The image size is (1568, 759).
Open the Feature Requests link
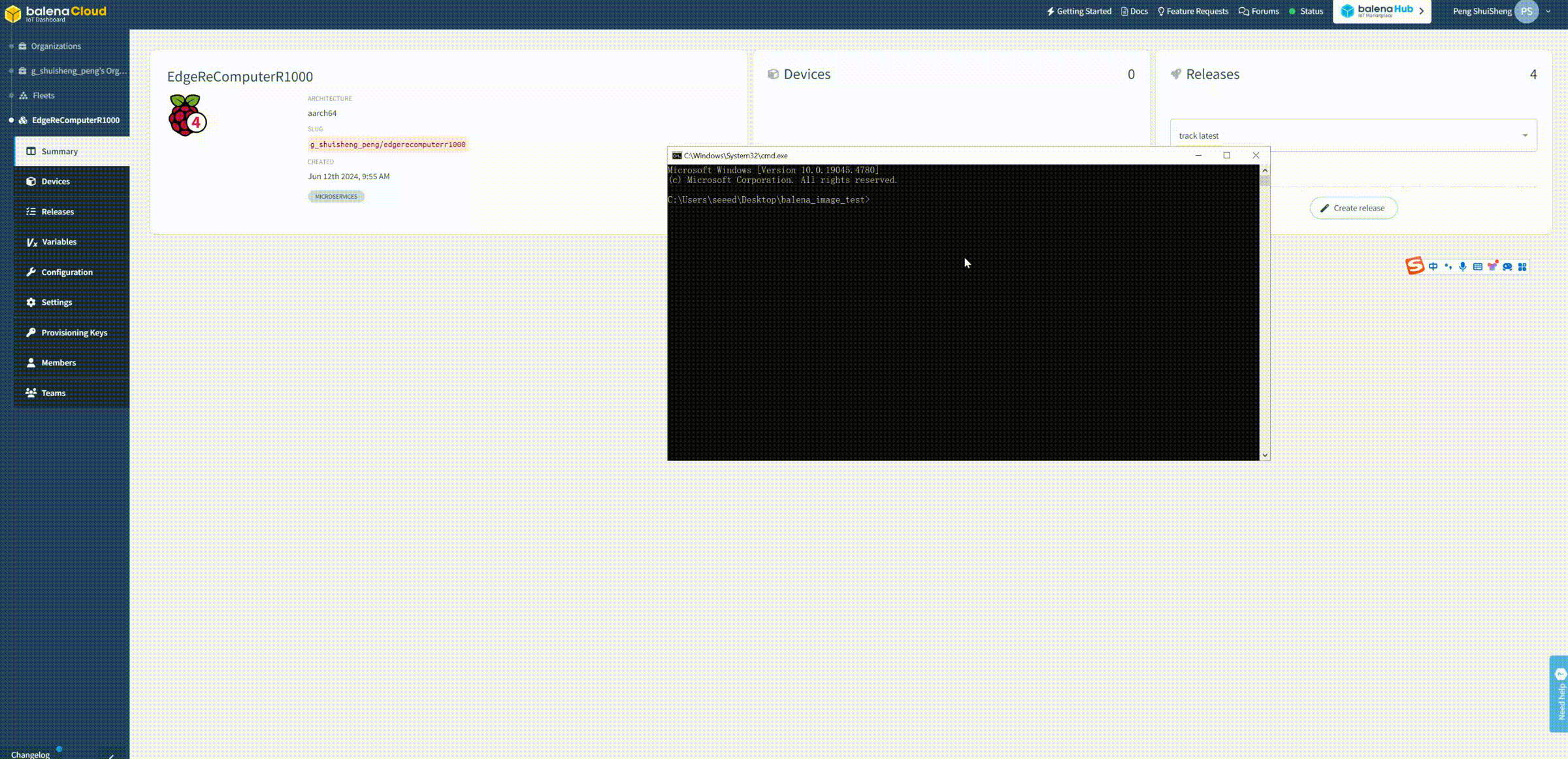(x=1193, y=11)
